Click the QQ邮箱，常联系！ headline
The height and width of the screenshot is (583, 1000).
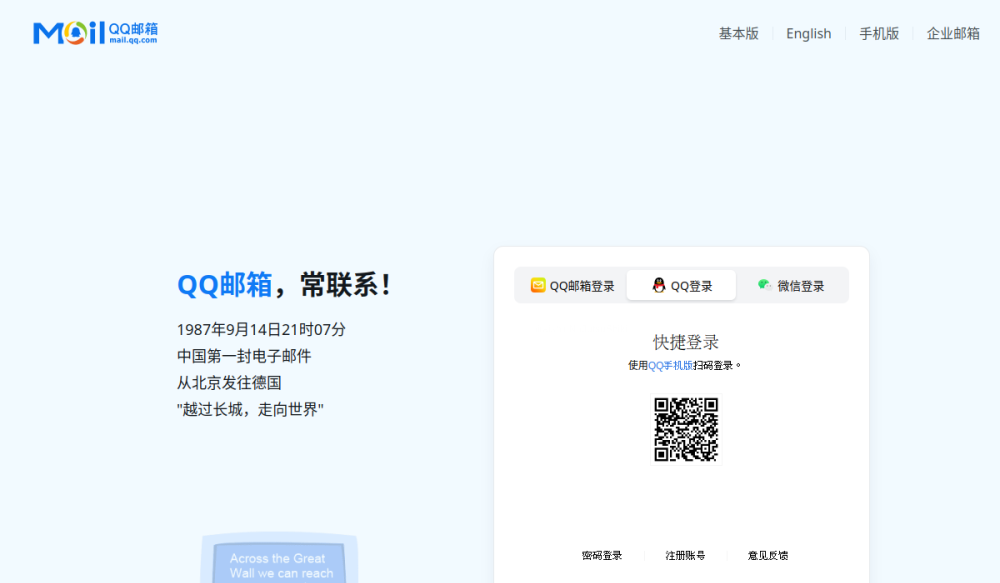pos(284,284)
